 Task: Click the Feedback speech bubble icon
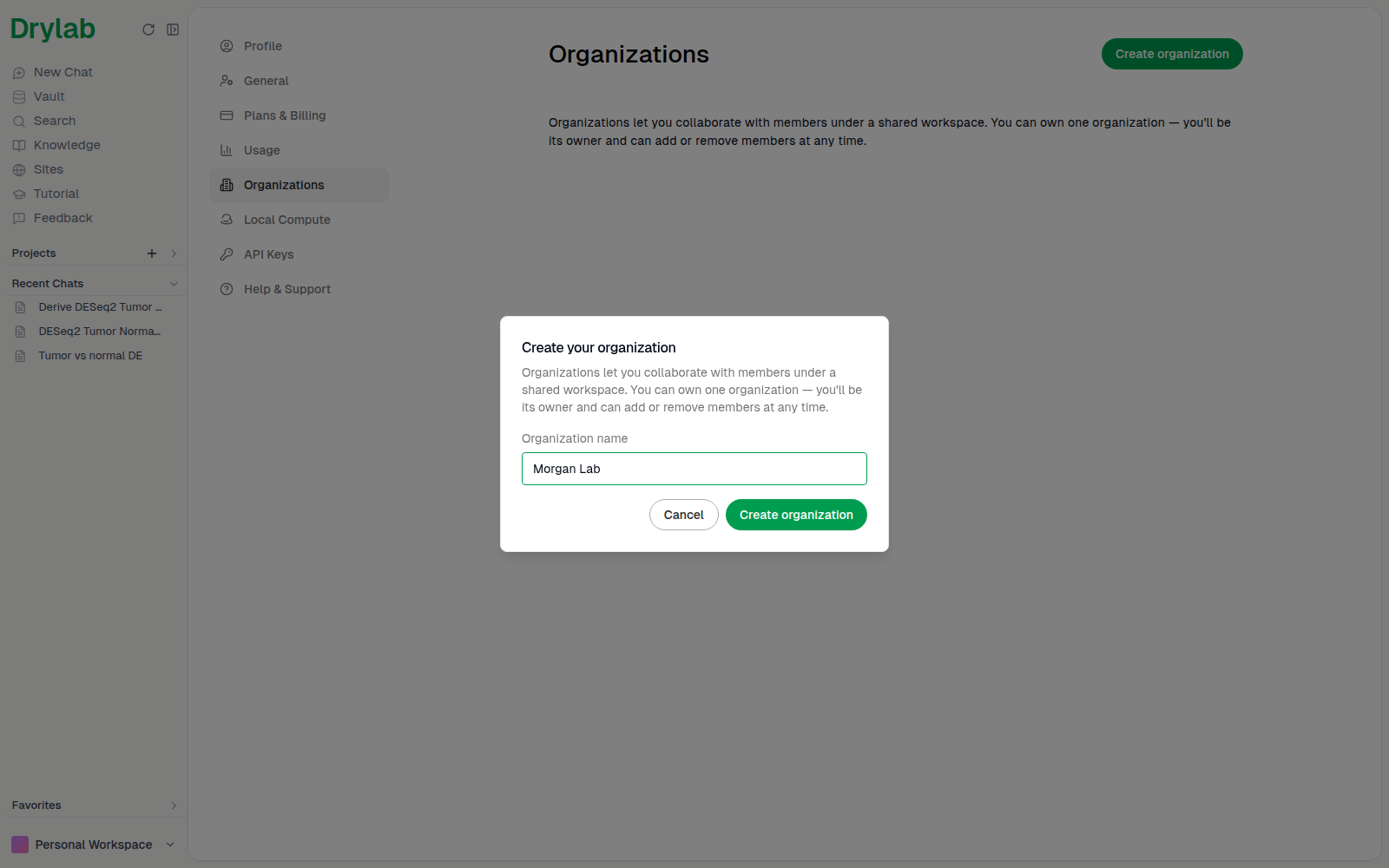[x=19, y=219]
